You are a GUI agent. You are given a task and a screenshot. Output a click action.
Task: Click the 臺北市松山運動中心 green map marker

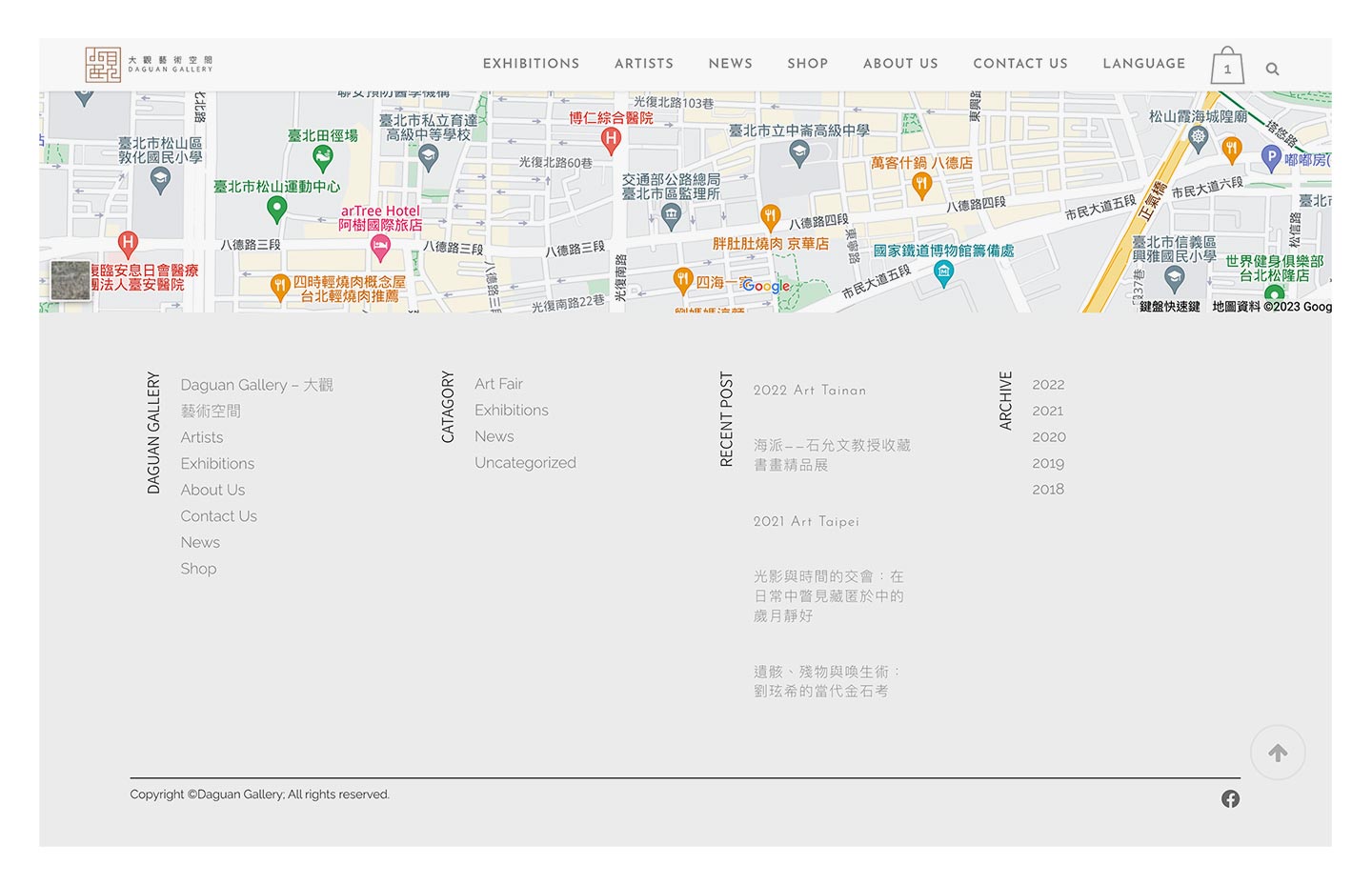tap(277, 207)
